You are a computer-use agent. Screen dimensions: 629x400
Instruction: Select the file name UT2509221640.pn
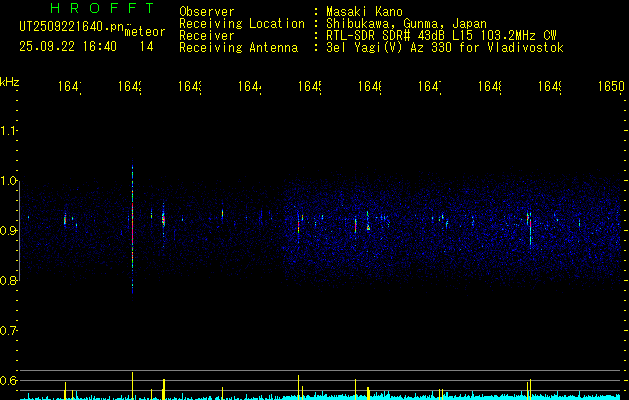pyautogui.click(x=72, y=27)
